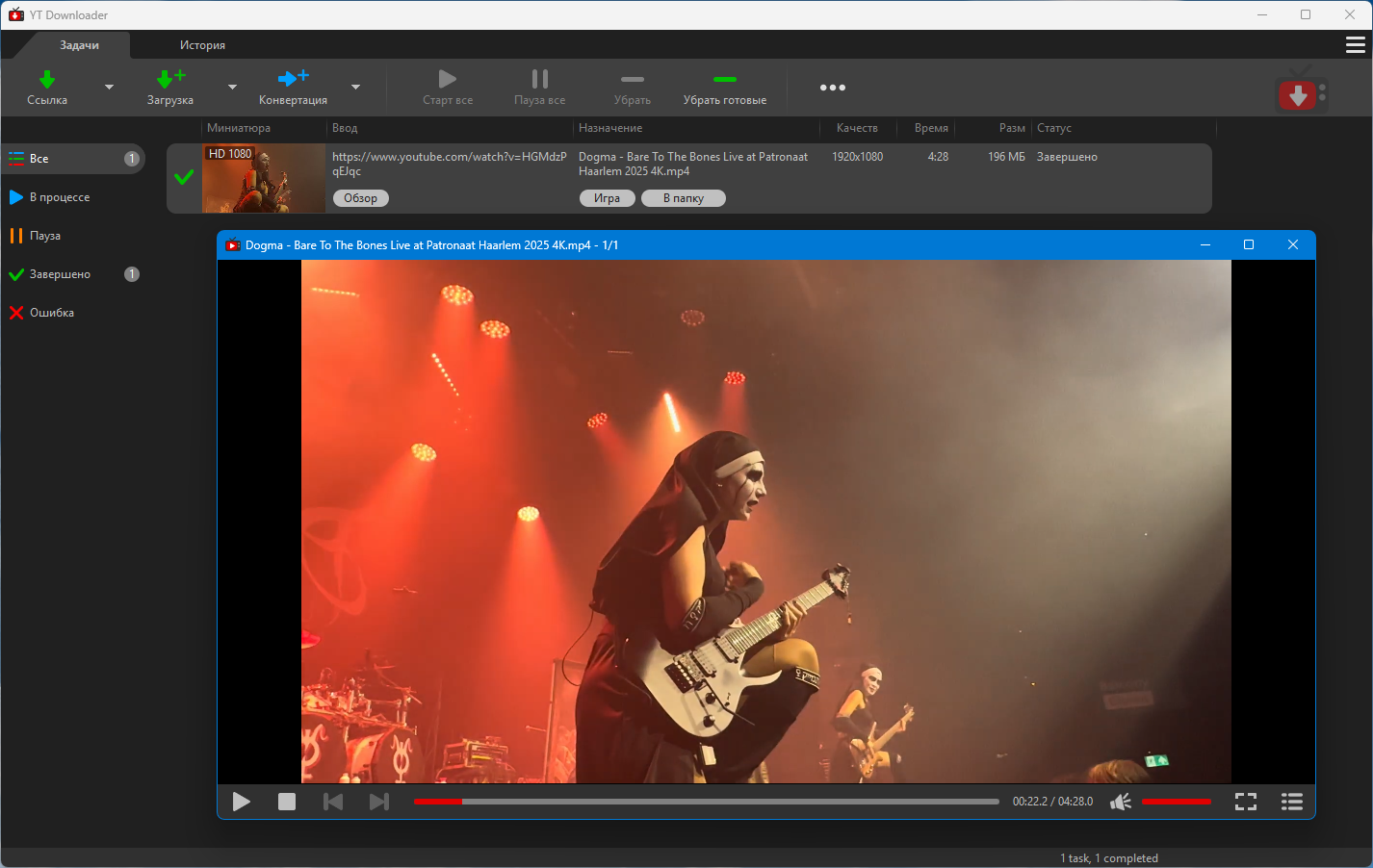The height and width of the screenshot is (868, 1373).
Task: Click the Обзор button under URL
Action: (360, 198)
